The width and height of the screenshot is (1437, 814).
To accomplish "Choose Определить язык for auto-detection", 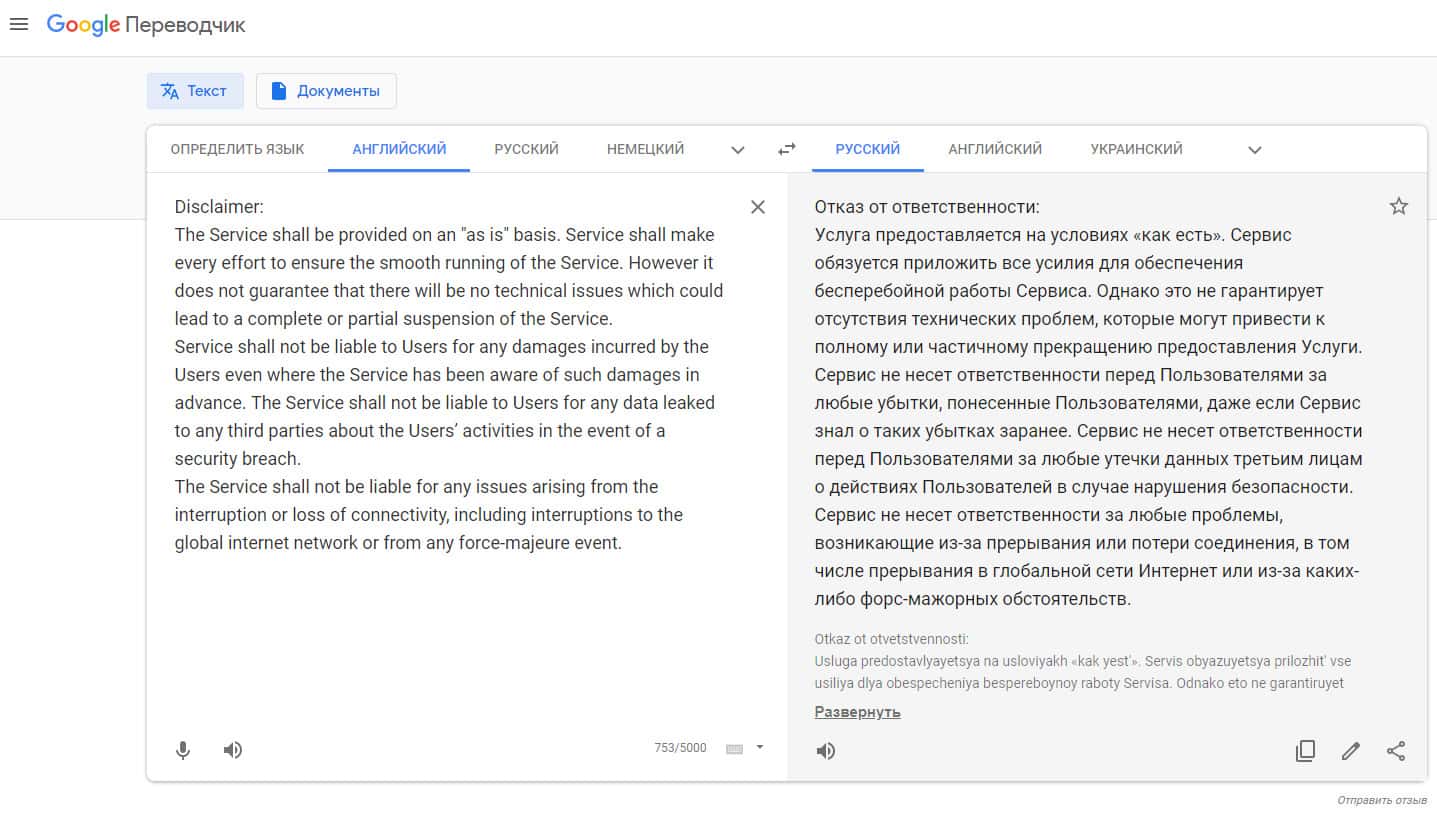I will (237, 149).
